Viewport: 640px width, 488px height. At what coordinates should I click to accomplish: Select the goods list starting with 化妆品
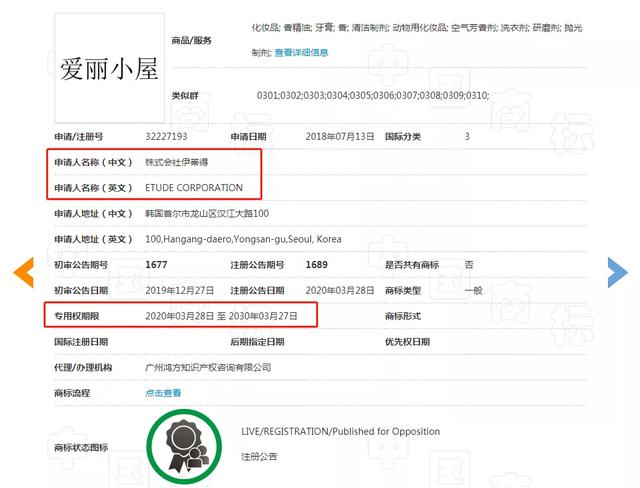click(x=417, y=40)
